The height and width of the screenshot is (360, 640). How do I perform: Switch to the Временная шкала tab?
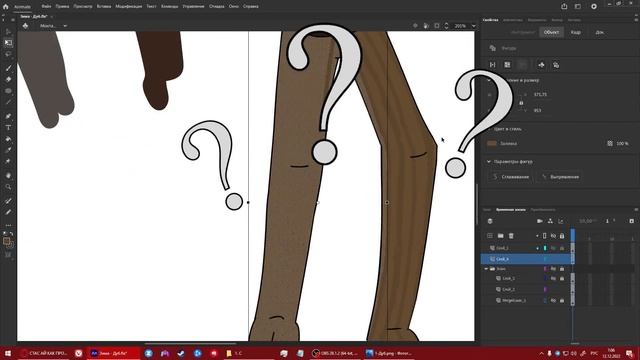click(x=511, y=210)
